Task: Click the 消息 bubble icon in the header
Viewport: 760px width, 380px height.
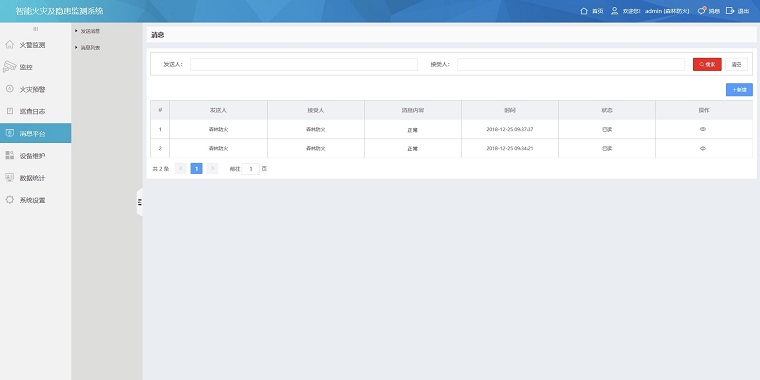Action: [701, 11]
